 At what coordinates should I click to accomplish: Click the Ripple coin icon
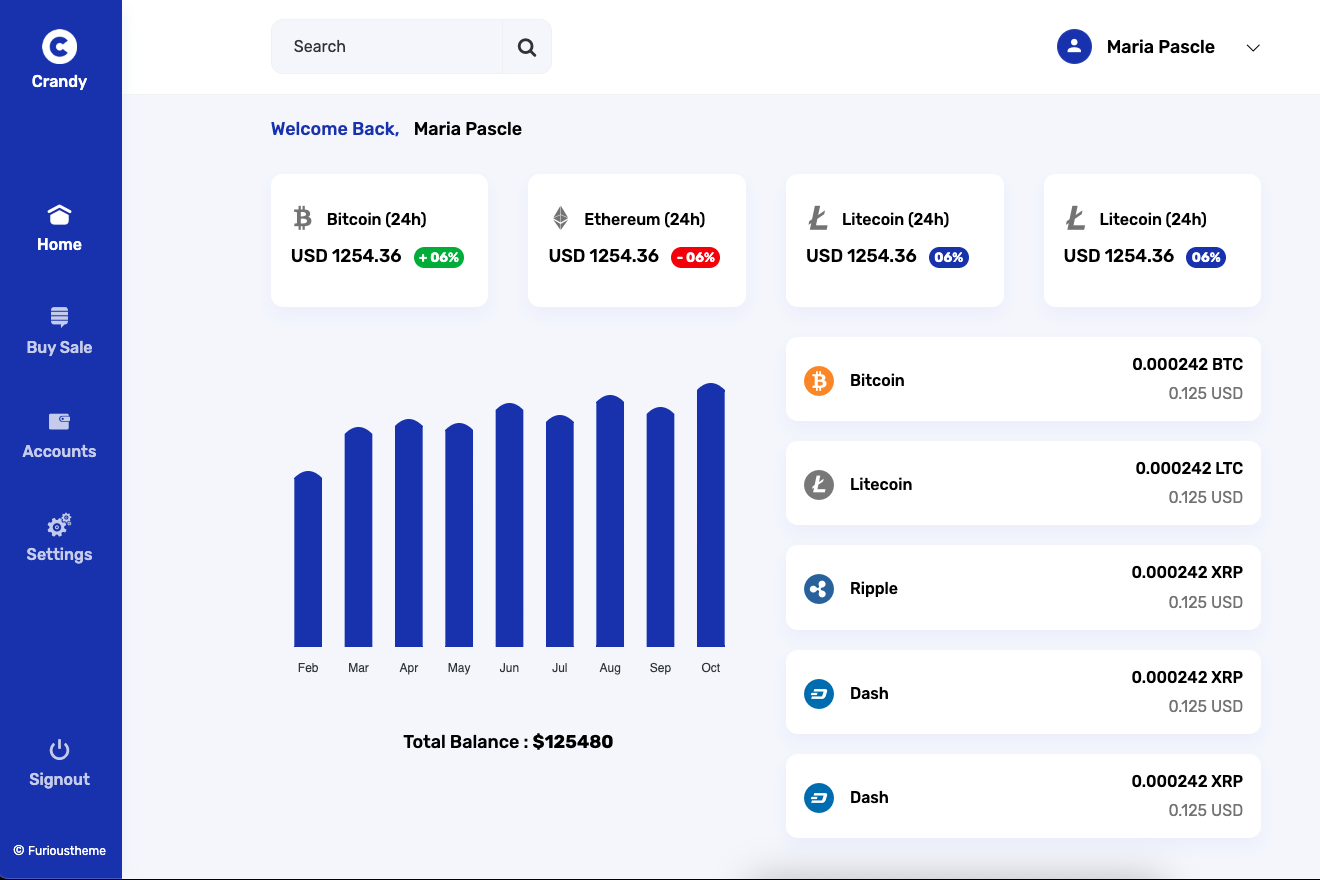[819, 589]
